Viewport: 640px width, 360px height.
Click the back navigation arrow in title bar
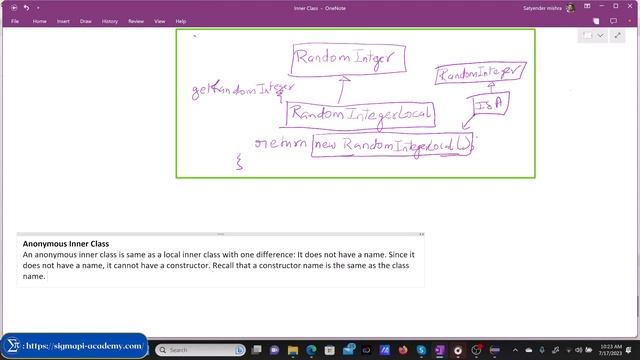tap(13, 8)
